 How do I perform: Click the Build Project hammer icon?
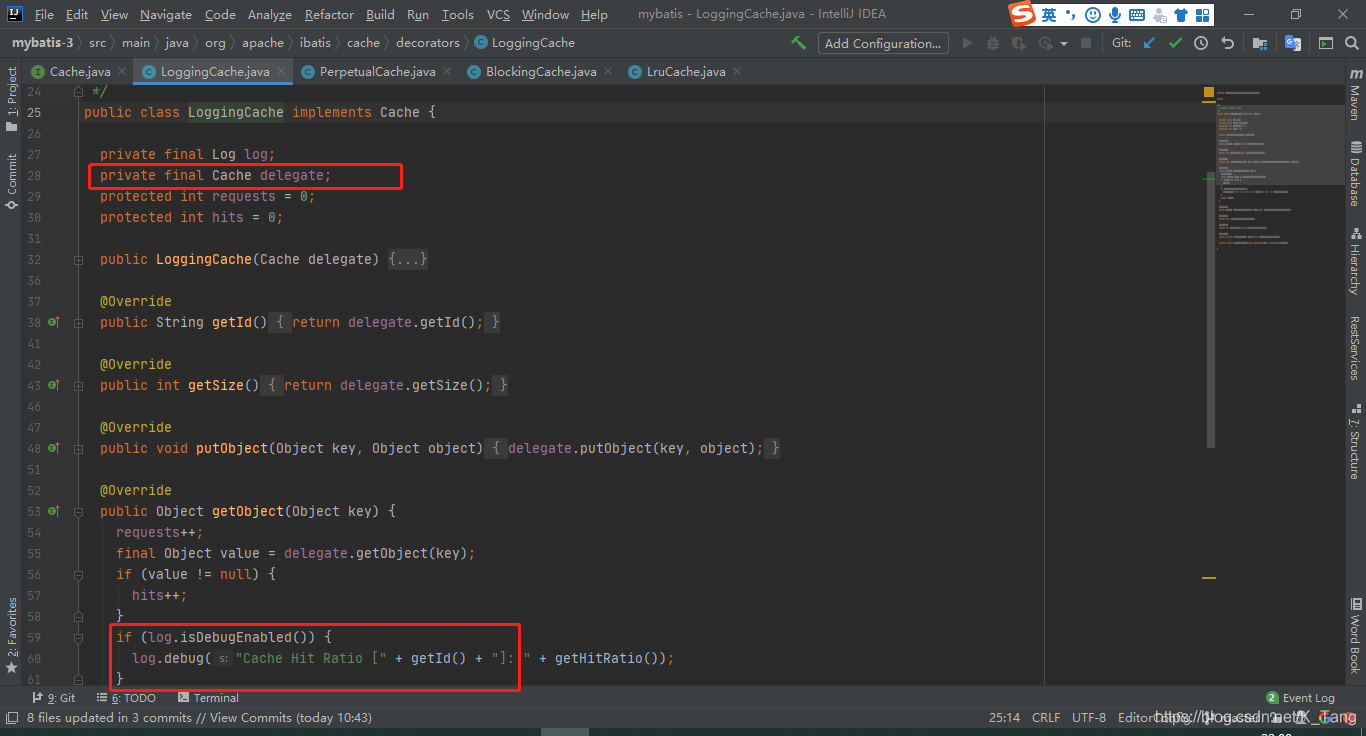point(798,43)
